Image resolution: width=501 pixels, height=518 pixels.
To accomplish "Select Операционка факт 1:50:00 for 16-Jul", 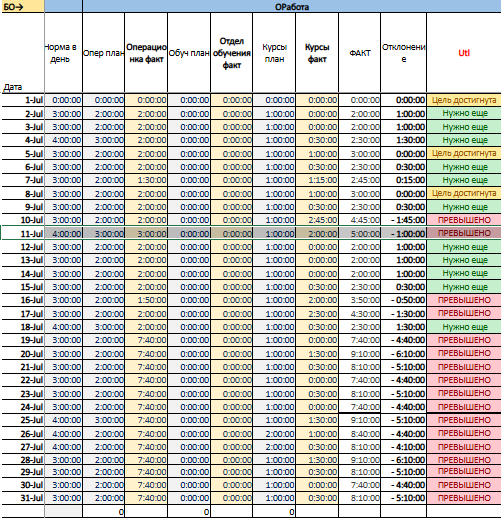I will 146,300.
